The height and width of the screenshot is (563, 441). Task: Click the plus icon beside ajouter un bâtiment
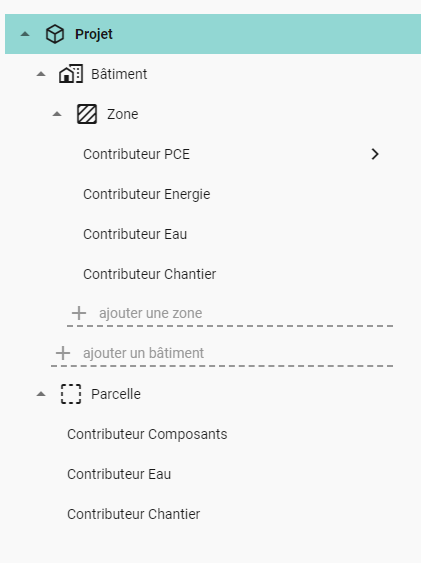pyautogui.click(x=63, y=353)
